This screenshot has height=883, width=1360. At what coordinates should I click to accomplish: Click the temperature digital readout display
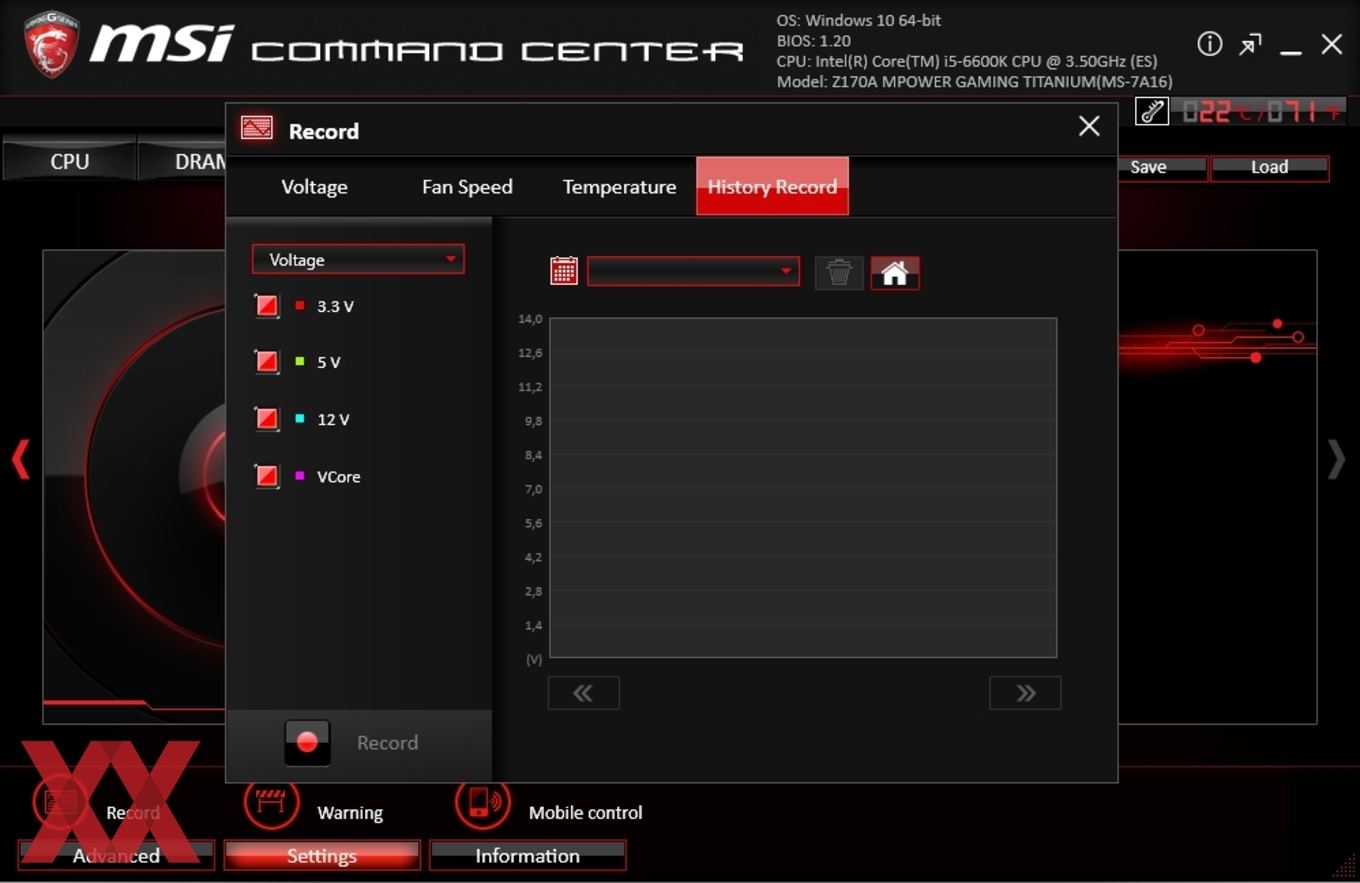1260,111
